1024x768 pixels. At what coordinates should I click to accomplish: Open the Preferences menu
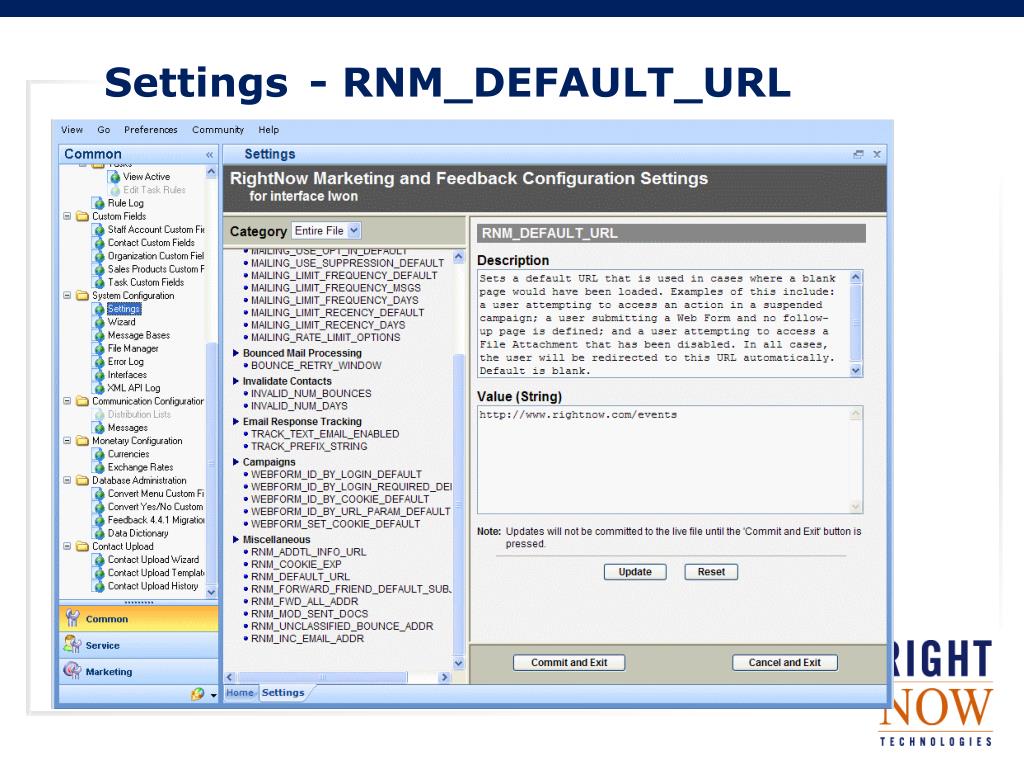coord(151,130)
